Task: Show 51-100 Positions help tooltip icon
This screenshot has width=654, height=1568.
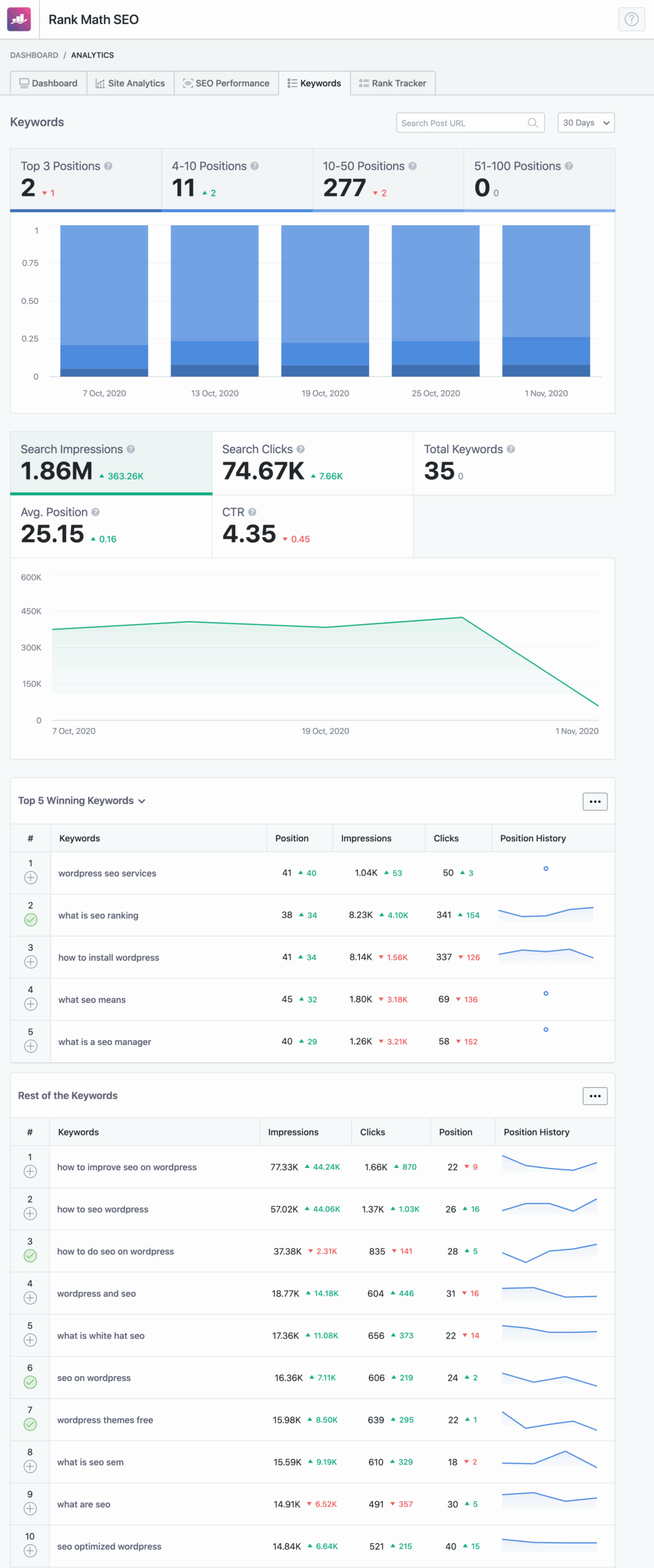Action: tap(569, 166)
